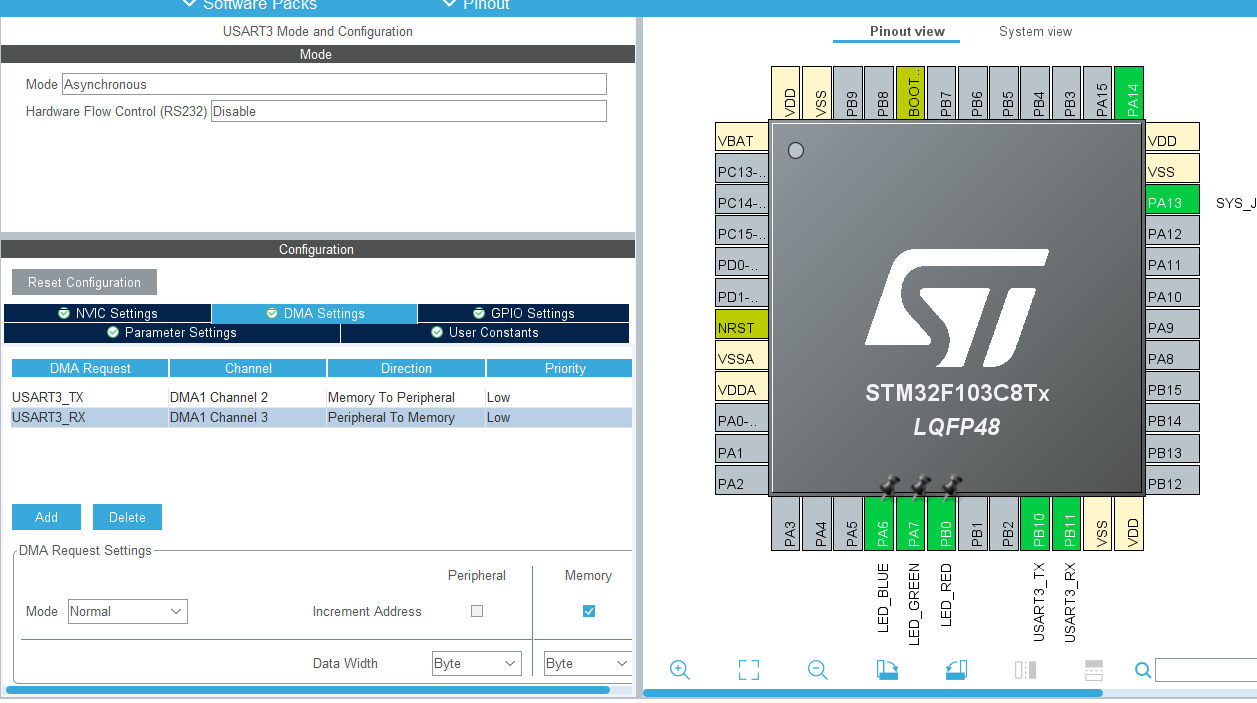Enable Peripheral increment address checkbox
Viewport: 1257px width, 703px height.
[477, 611]
